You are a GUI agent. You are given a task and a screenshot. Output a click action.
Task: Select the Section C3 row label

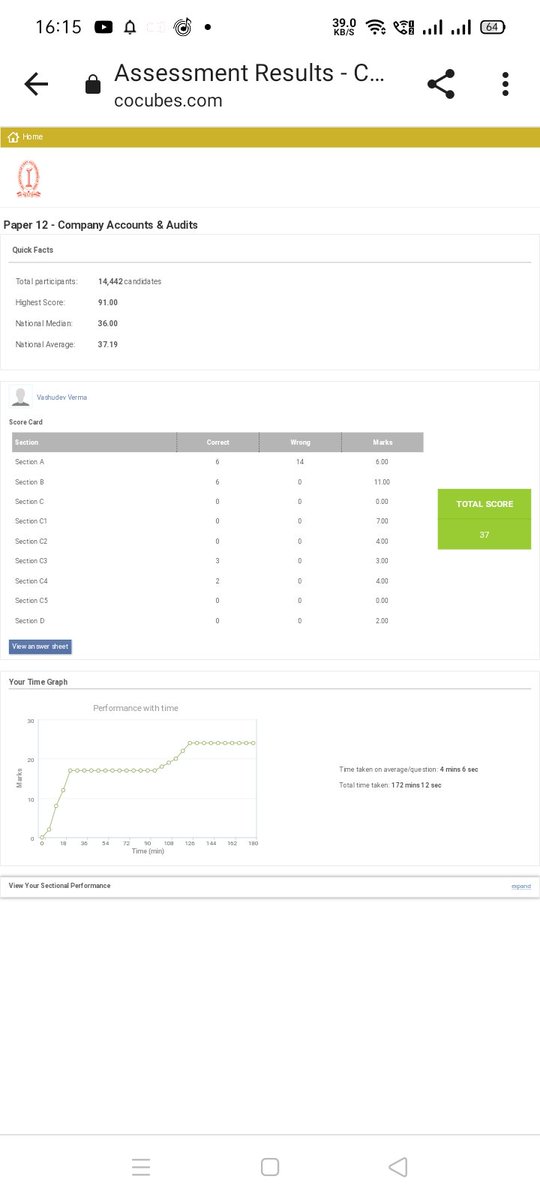(x=31, y=561)
